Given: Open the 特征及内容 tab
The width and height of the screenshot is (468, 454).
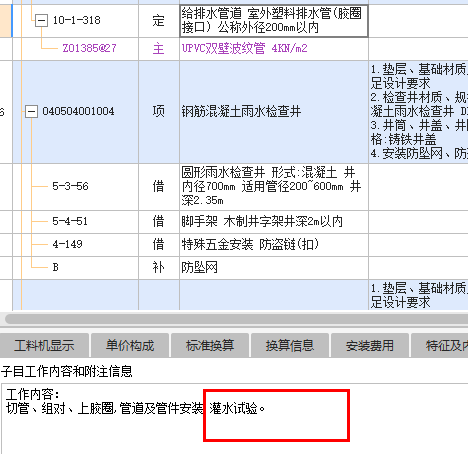Looking at the screenshot, I should pyautogui.click(x=440, y=345).
